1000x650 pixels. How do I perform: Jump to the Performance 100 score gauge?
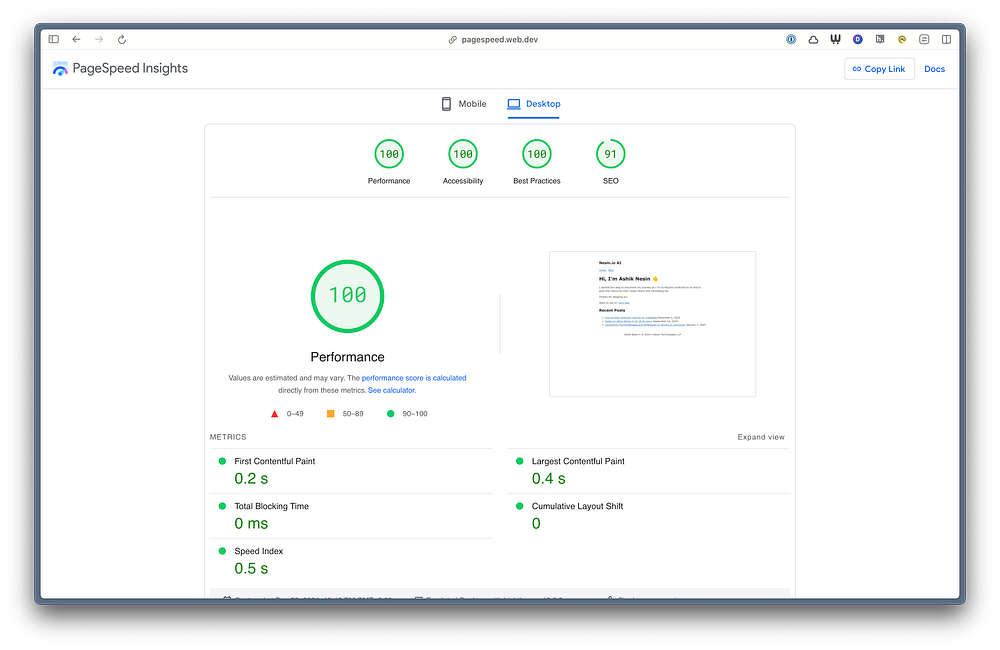(389, 154)
